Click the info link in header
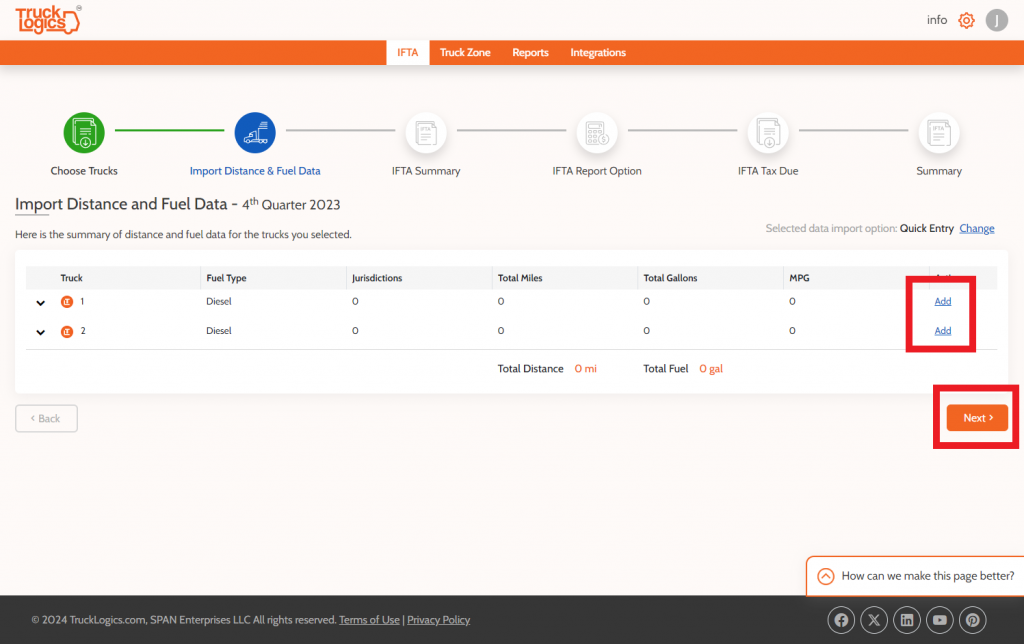This screenshot has width=1024, height=644. coord(936,20)
